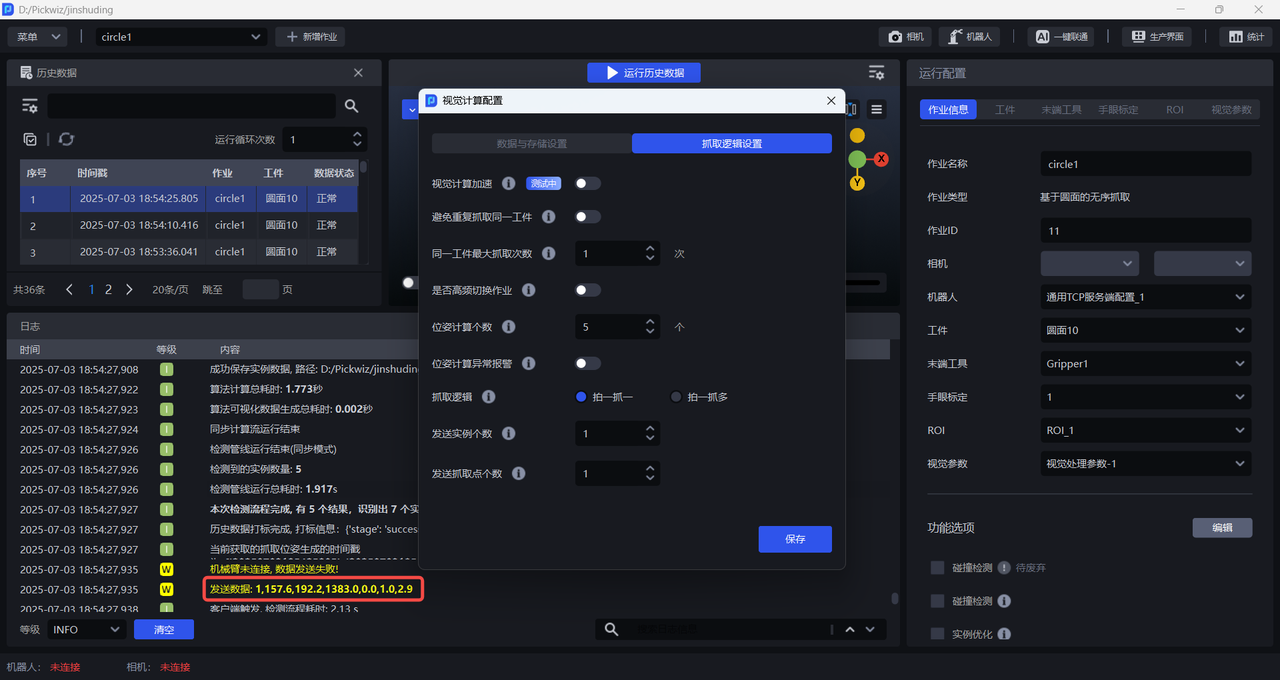Select the 拍一抓多 radio option

[x=676, y=397]
